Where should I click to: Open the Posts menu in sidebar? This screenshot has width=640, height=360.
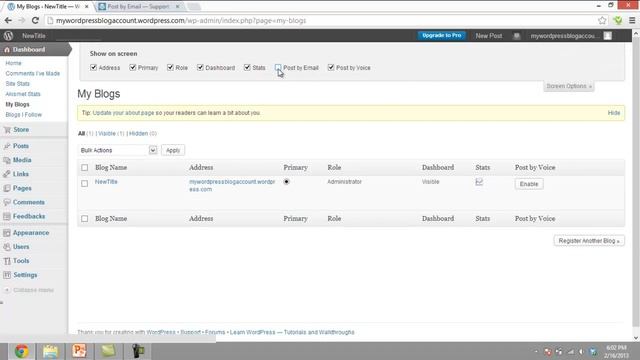coord(20,146)
